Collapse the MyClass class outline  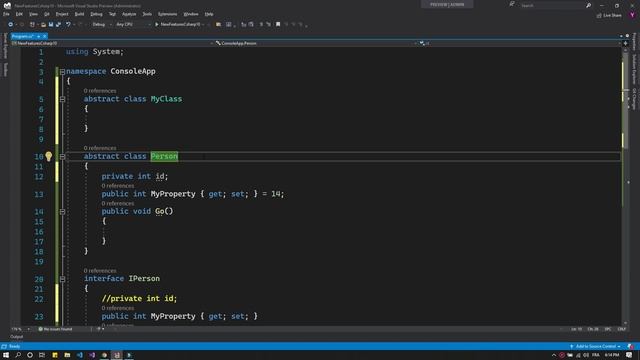[62, 99]
